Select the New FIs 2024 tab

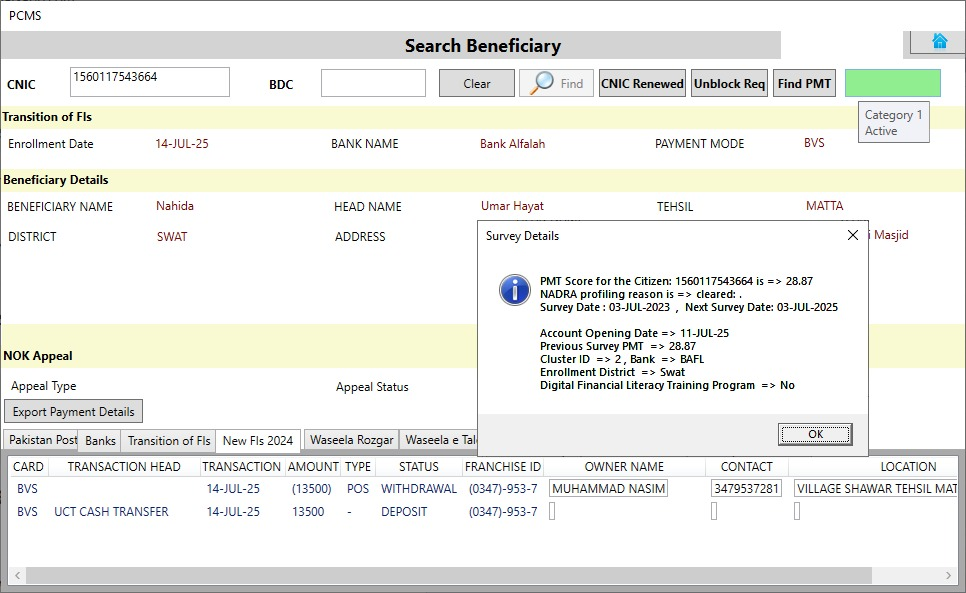point(258,440)
